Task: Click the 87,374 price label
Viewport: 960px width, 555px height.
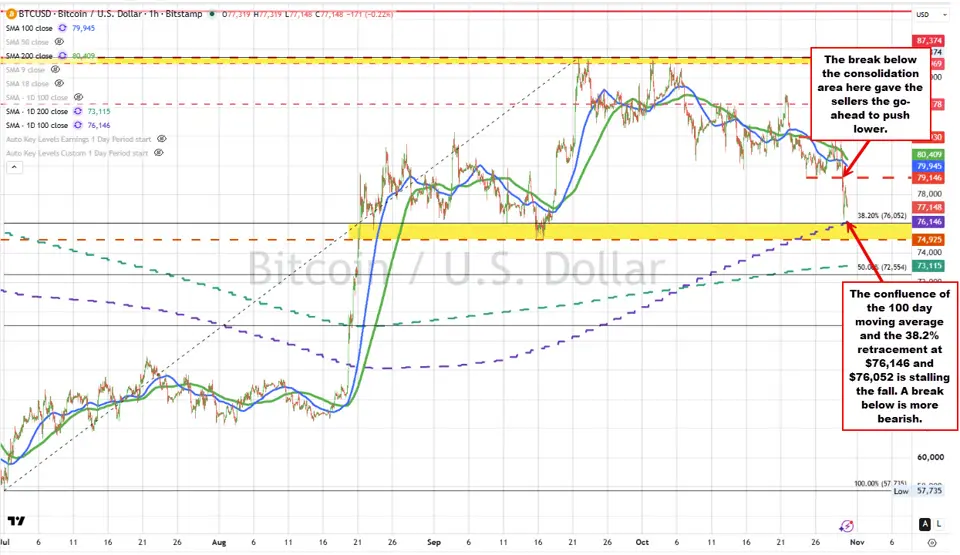Action: 929,40
